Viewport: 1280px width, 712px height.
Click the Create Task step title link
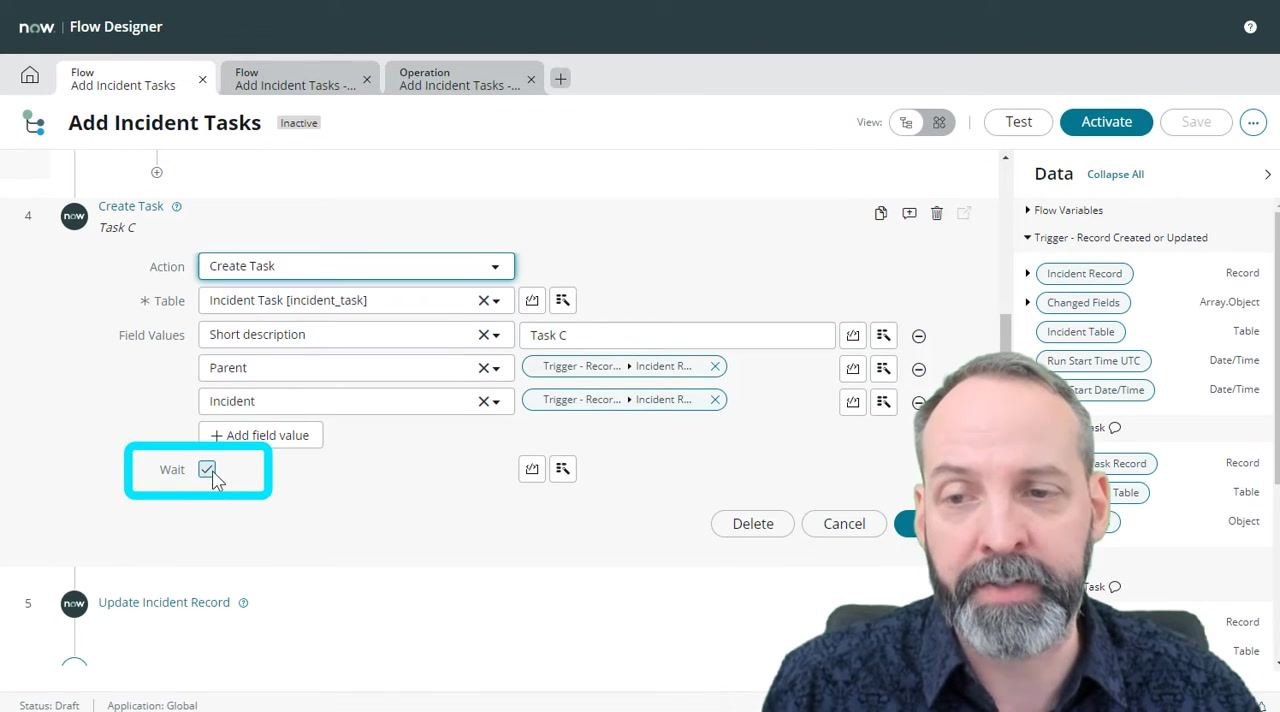(131, 206)
